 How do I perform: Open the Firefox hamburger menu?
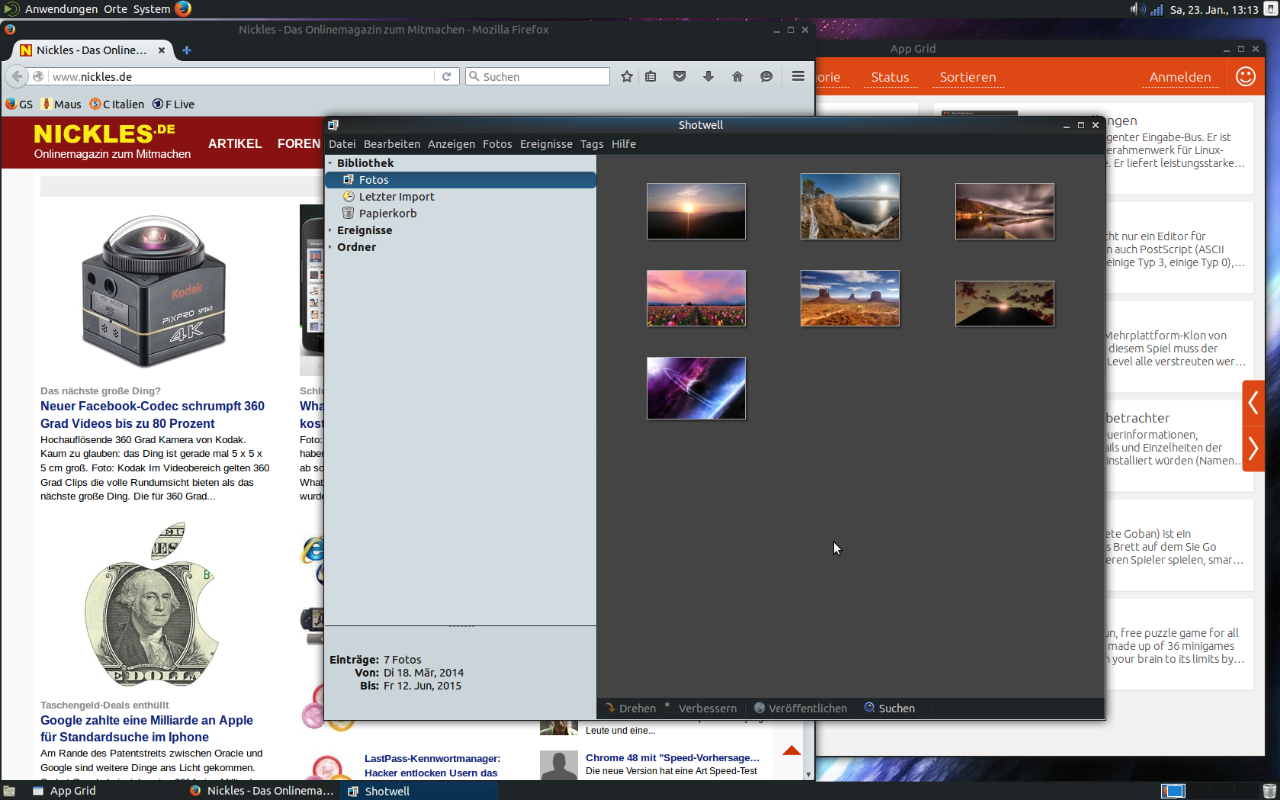pos(798,76)
